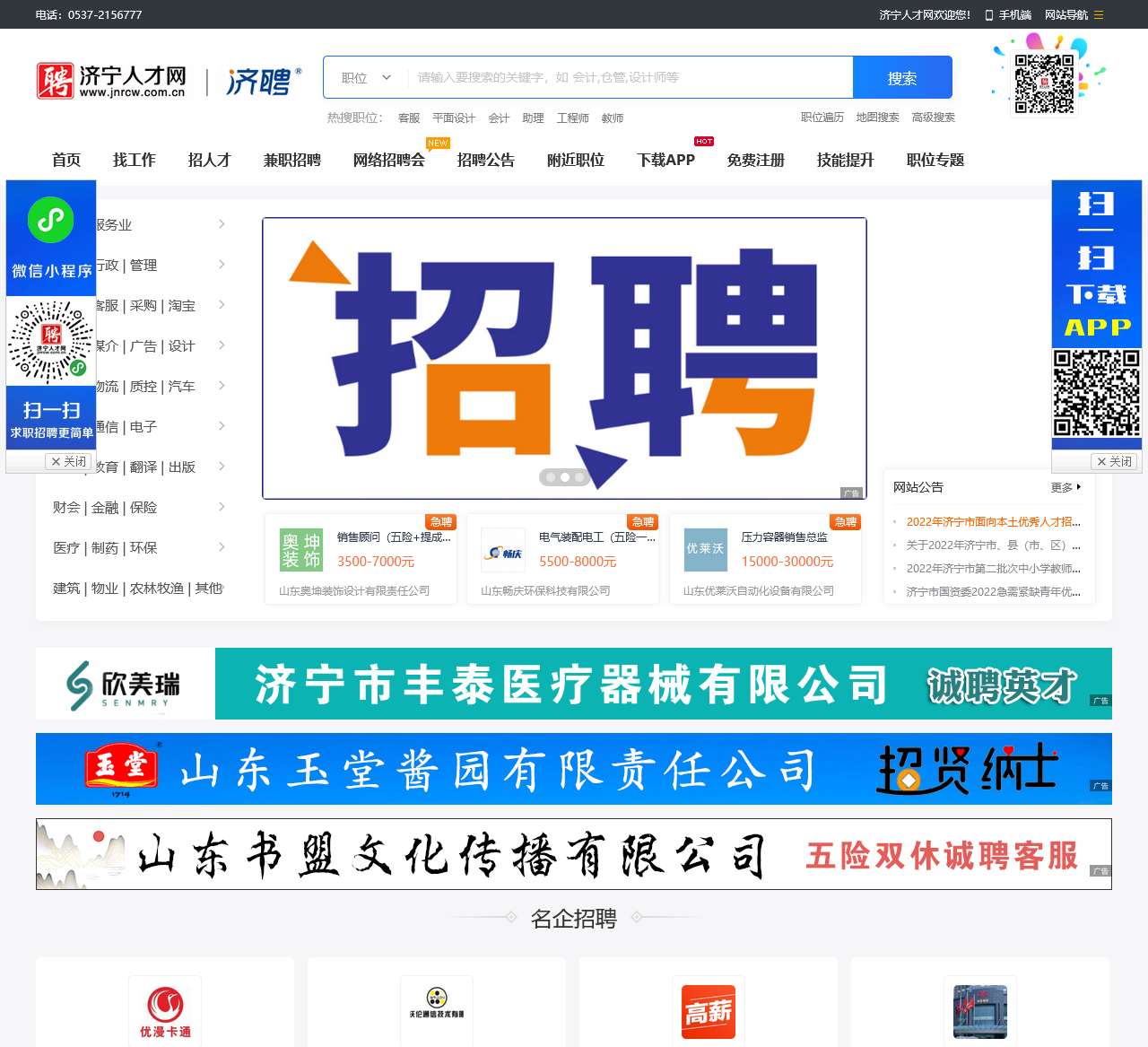Click hot search keyword 客服
Image resolution: width=1148 pixels, height=1047 pixels.
tap(409, 118)
